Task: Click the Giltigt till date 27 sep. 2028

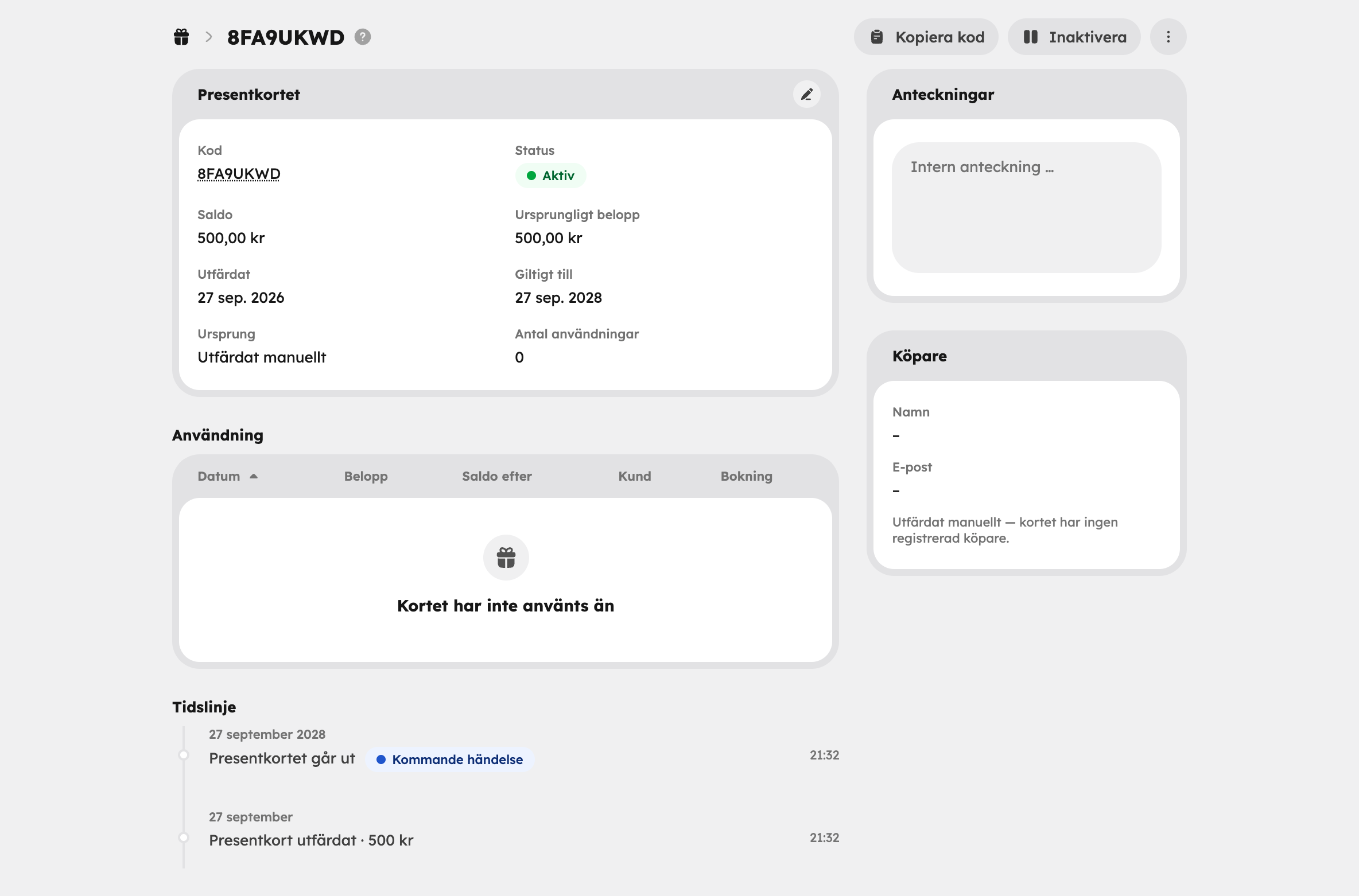Action: (x=558, y=298)
